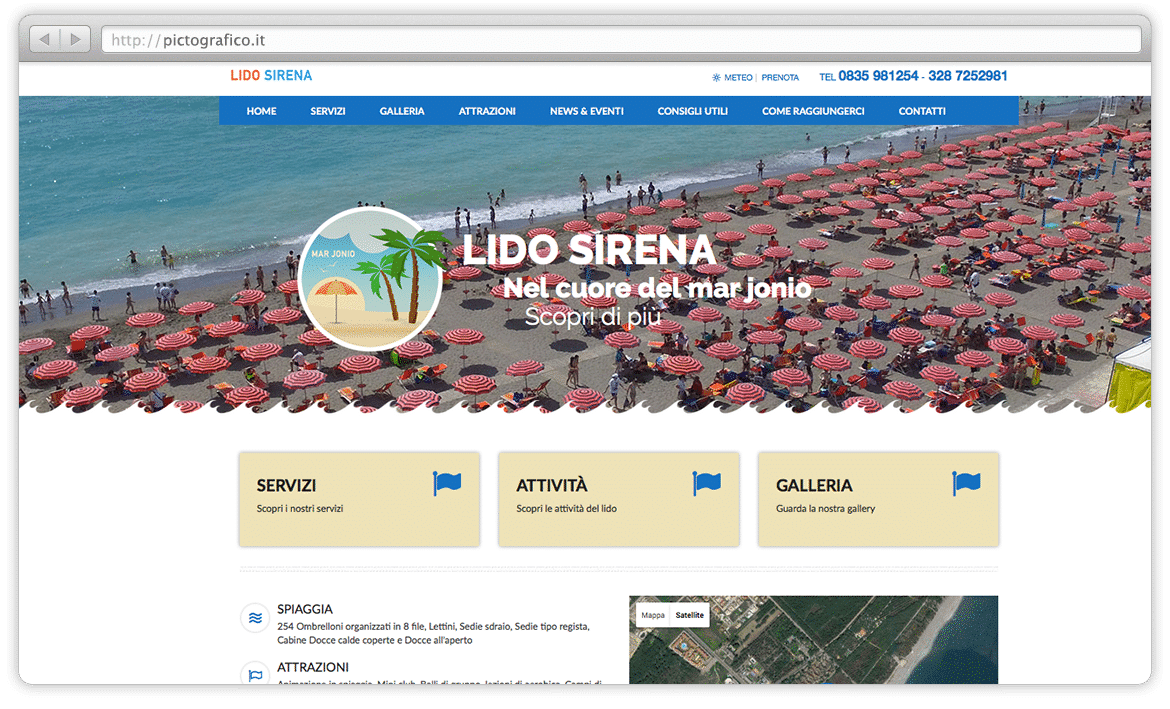Select Come Raggiungerci in the navigation bar

[812, 111]
